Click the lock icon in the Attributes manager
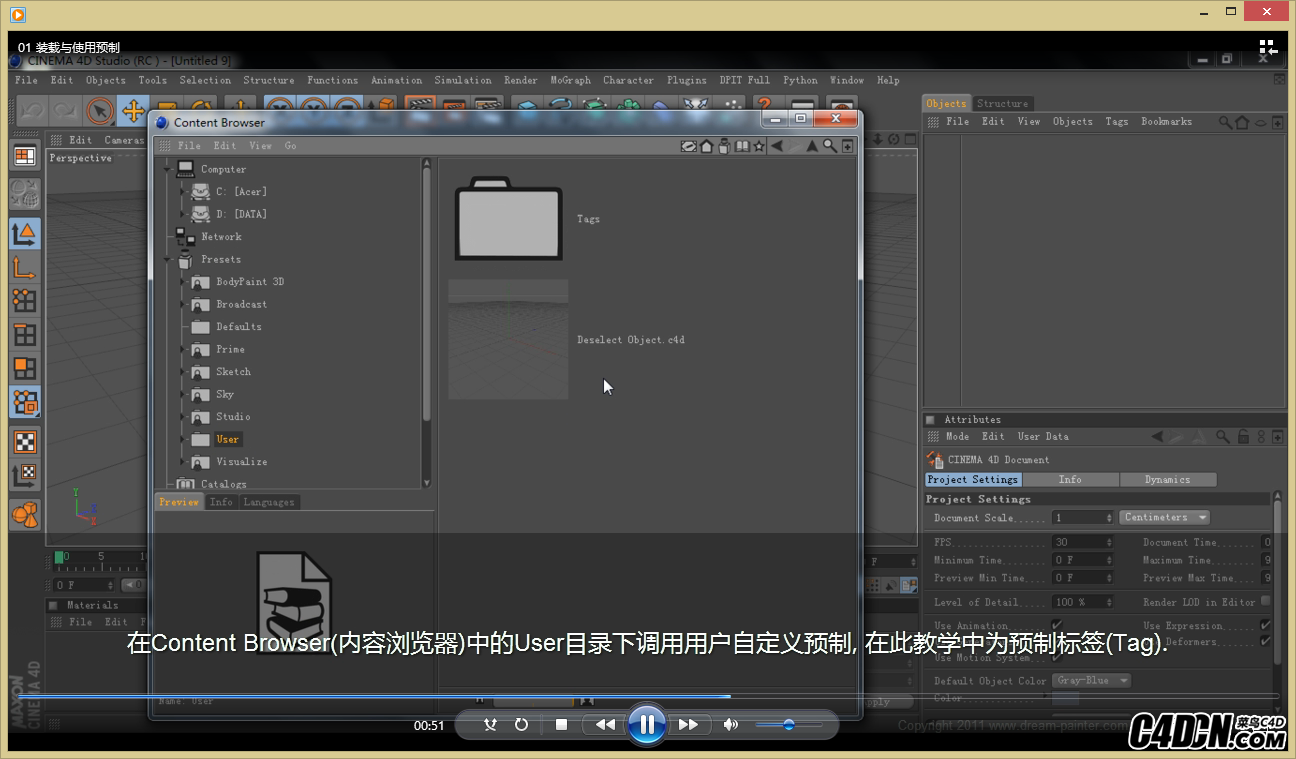This screenshot has height=759, width=1296. click(x=1243, y=437)
